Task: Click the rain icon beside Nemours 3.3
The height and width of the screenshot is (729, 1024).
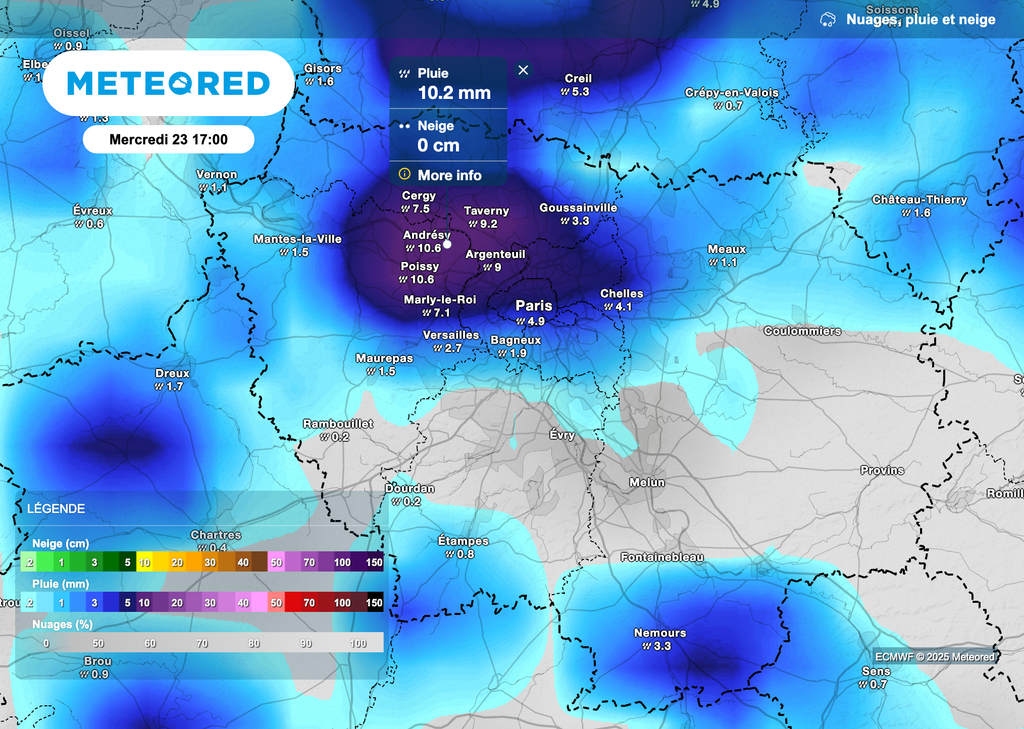Action: 647,647
